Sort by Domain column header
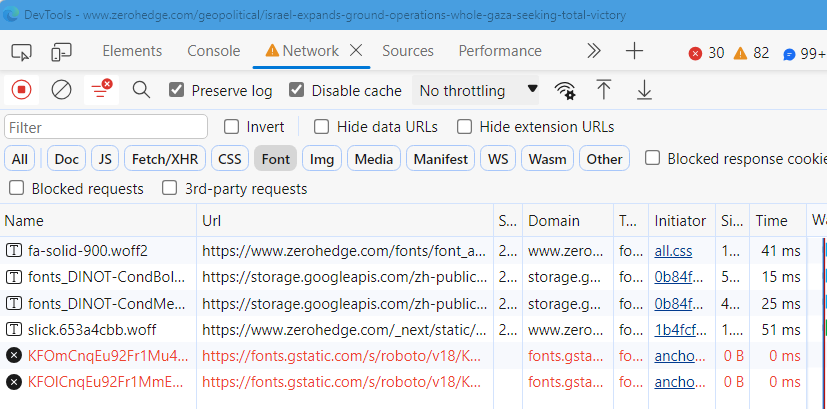 point(568,221)
